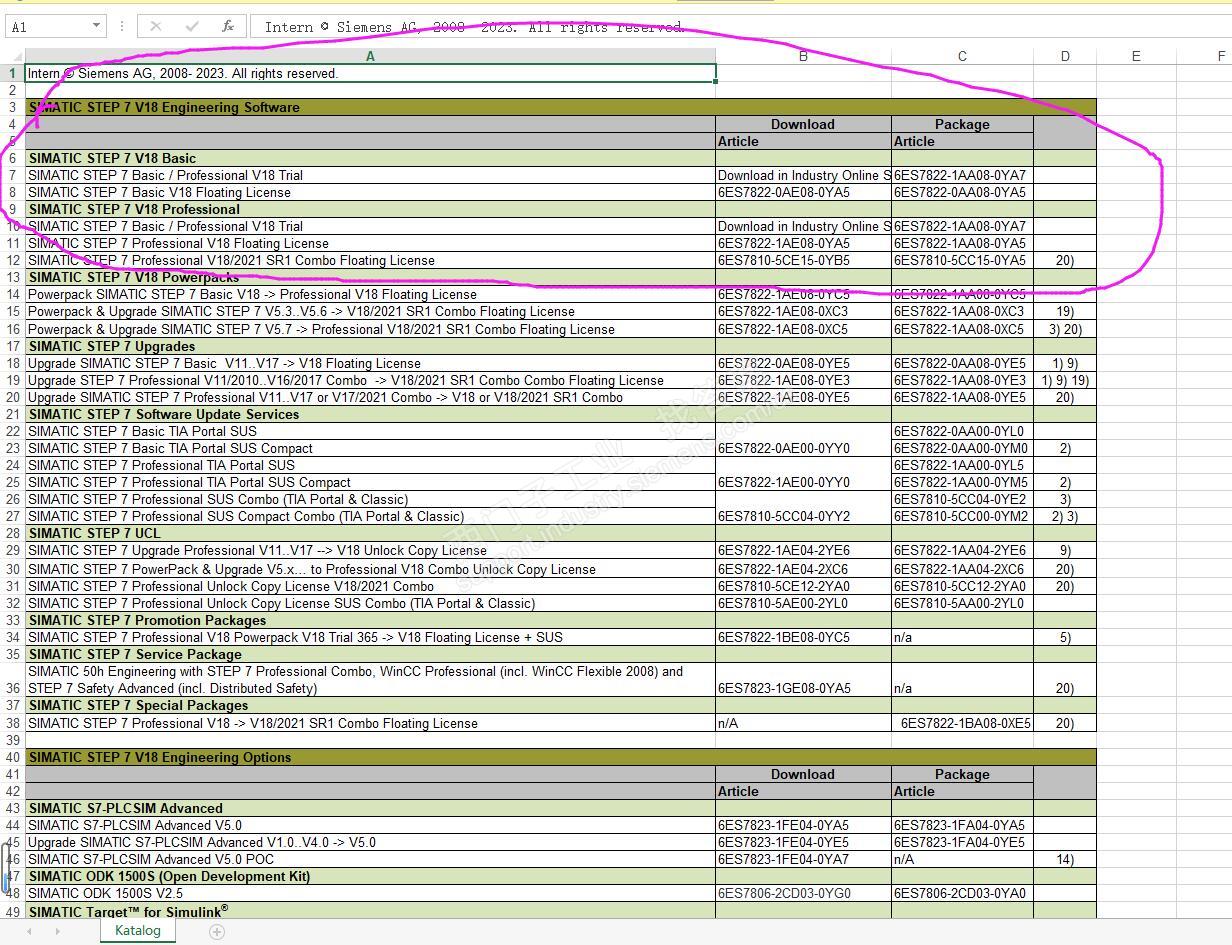Select 'SIMATIC STEP 7 Basic TIA Portal SUS' cell

(x=370, y=431)
